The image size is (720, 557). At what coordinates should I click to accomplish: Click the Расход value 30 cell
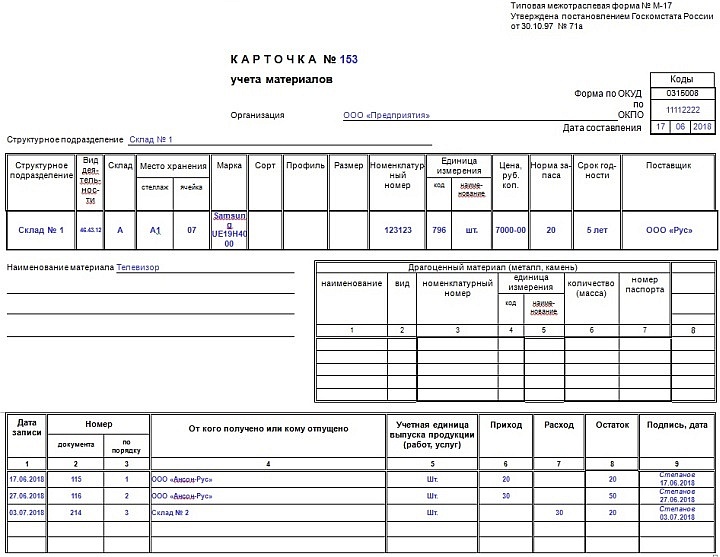[x=559, y=512]
